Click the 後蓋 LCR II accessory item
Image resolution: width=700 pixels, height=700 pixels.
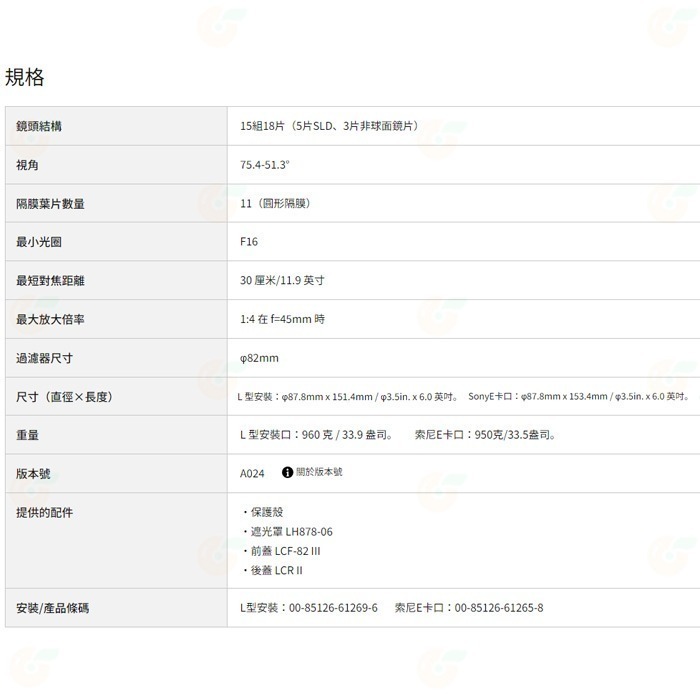[276, 570]
